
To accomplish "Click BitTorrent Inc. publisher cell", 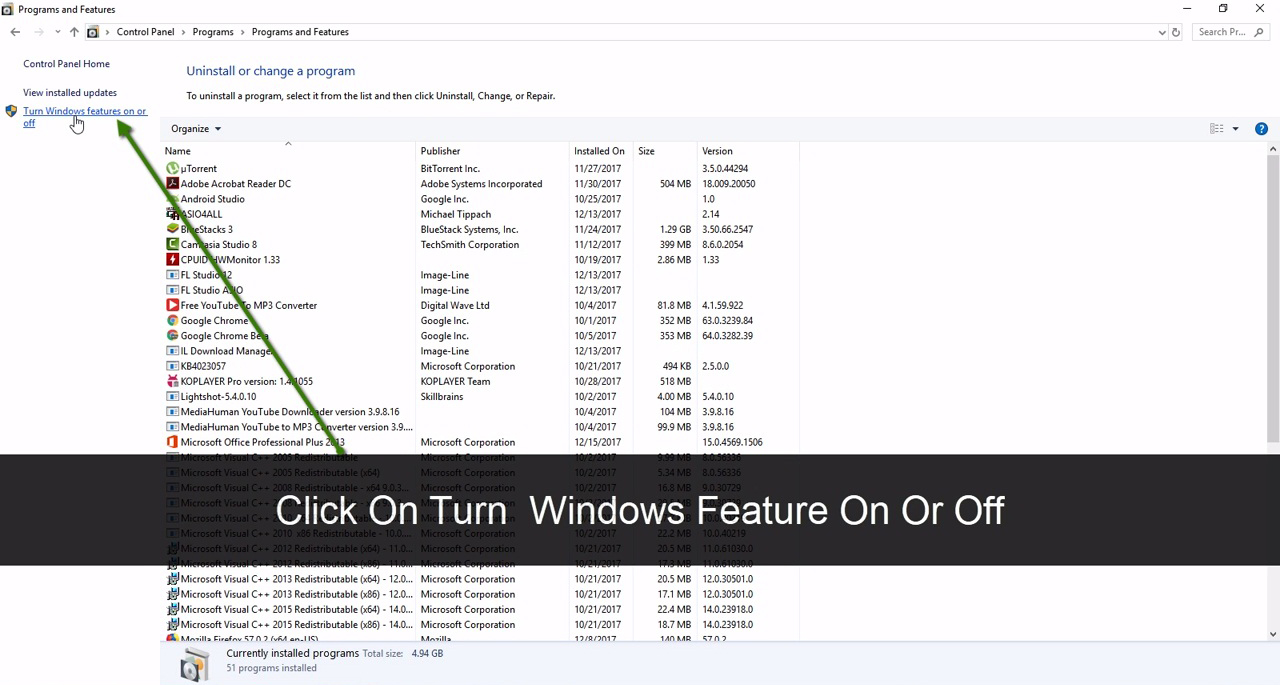I will click(x=450, y=169).
